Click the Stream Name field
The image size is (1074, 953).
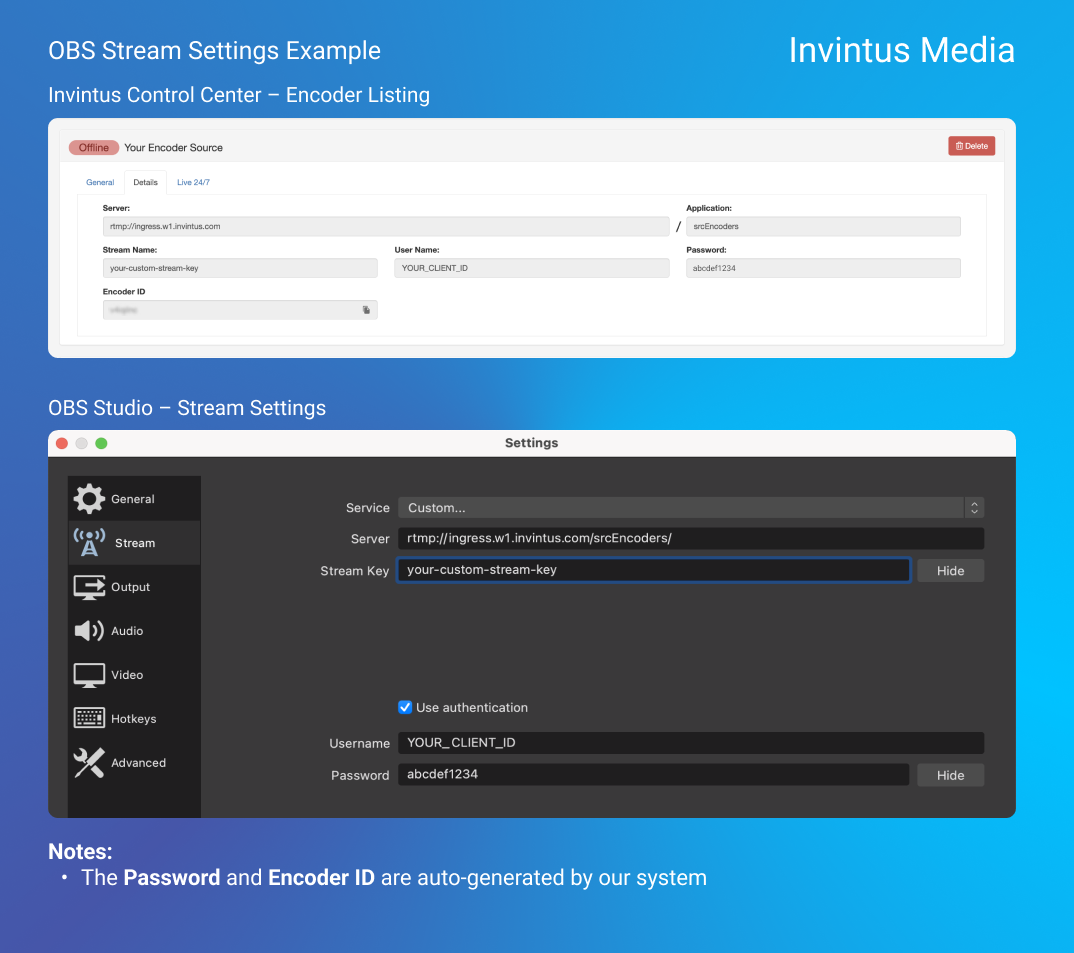pyautogui.click(x=240, y=268)
